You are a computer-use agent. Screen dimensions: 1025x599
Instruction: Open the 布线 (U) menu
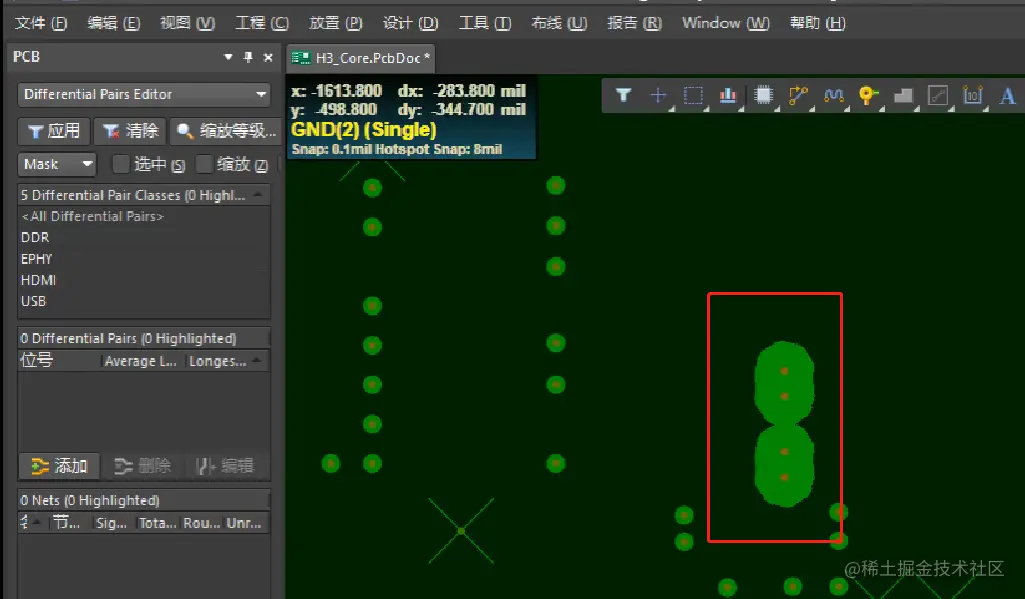(x=559, y=24)
